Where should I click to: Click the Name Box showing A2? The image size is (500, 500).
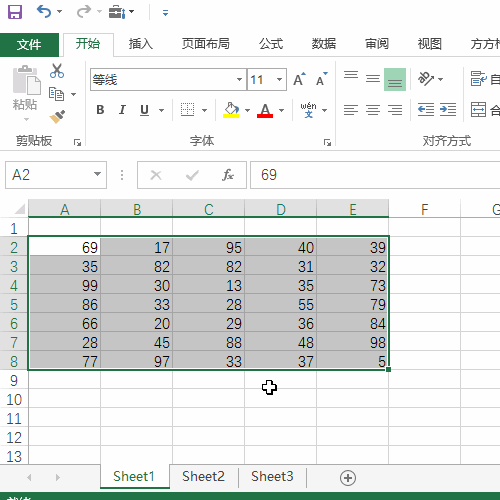click(48, 175)
